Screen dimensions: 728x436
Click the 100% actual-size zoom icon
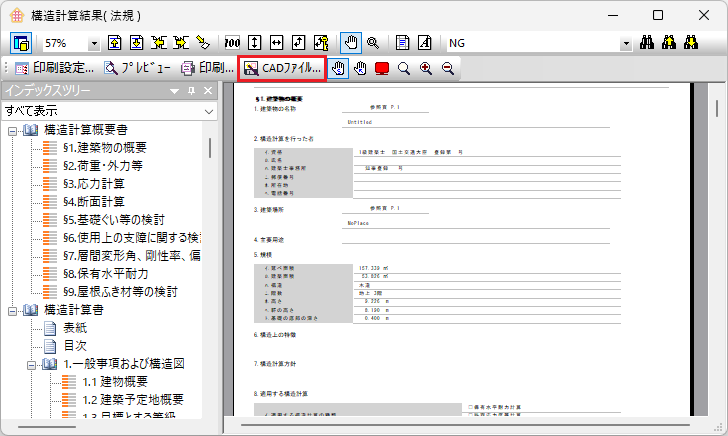tap(233, 43)
